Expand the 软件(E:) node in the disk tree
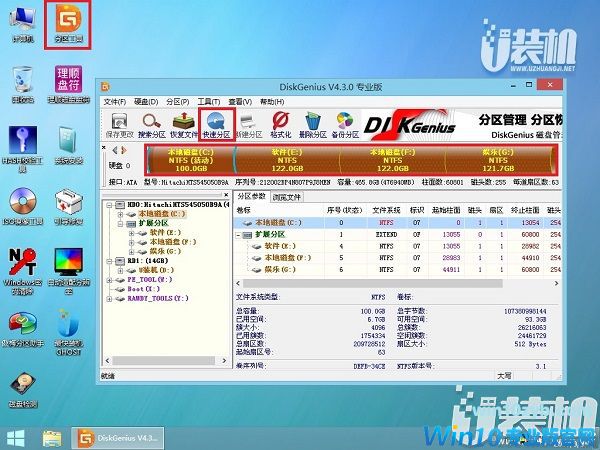The height and width of the screenshot is (450, 600). click(130, 234)
